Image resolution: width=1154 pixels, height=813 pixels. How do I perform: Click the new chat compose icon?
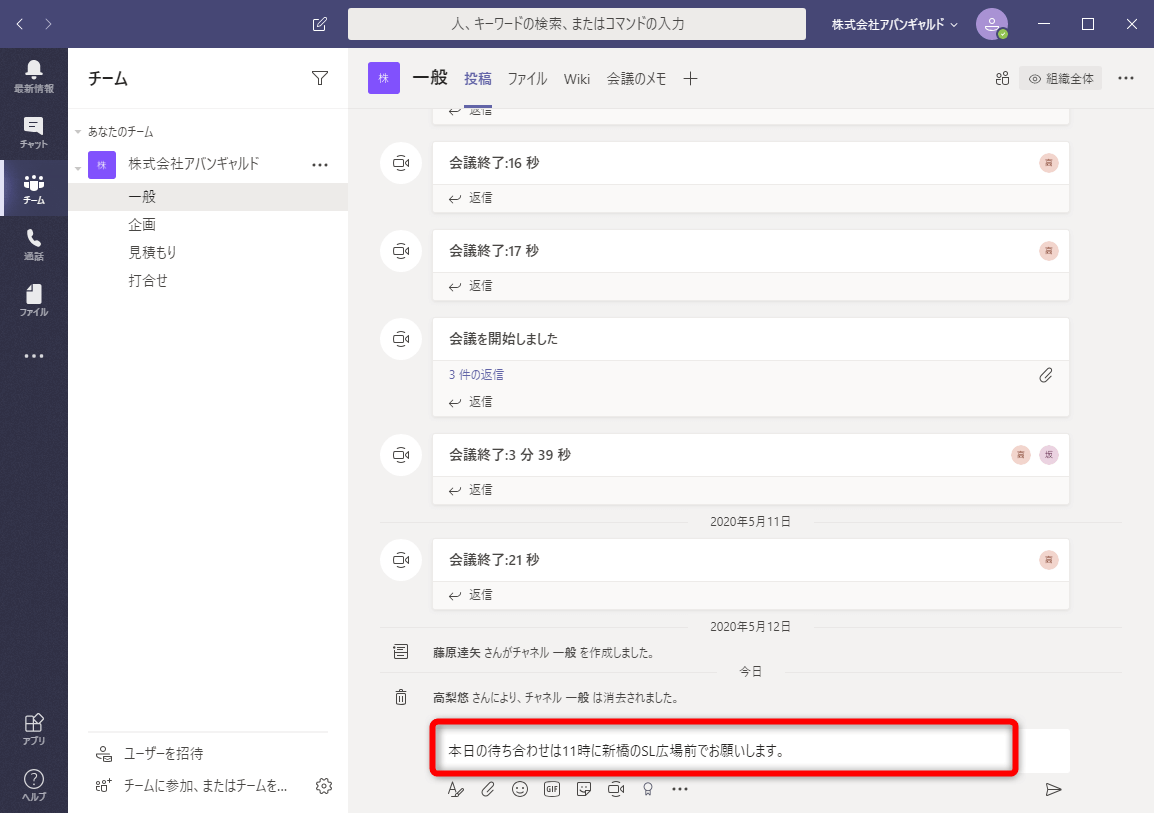tap(319, 24)
